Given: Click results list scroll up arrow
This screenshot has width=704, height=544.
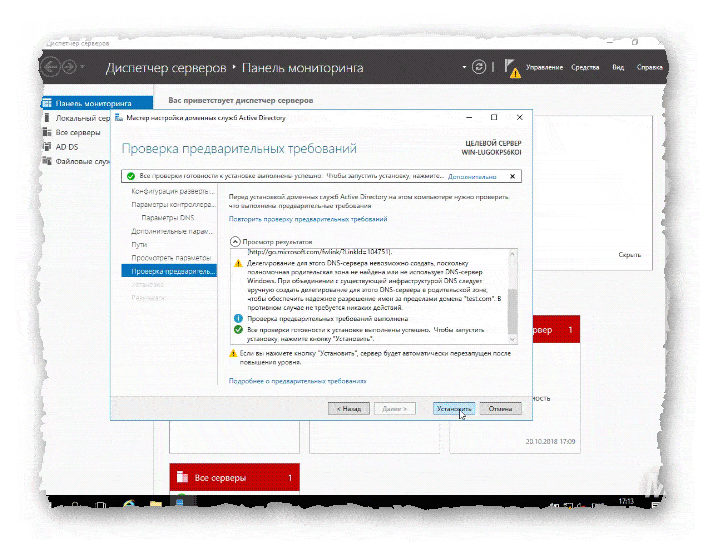Looking at the screenshot, I should tap(512, 254).
